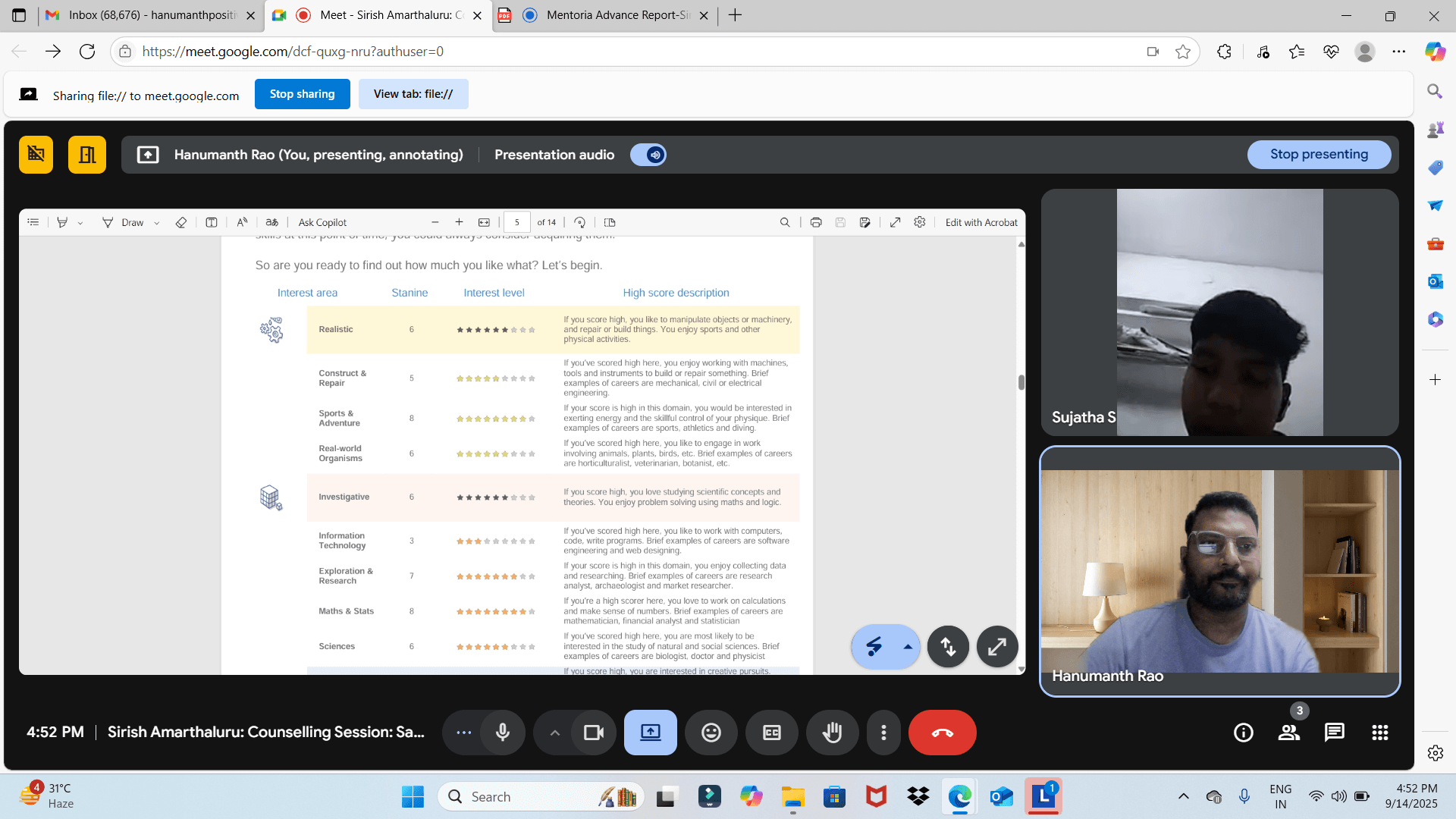Expand the Draw tool dropdown arrow

click(157, 223)
